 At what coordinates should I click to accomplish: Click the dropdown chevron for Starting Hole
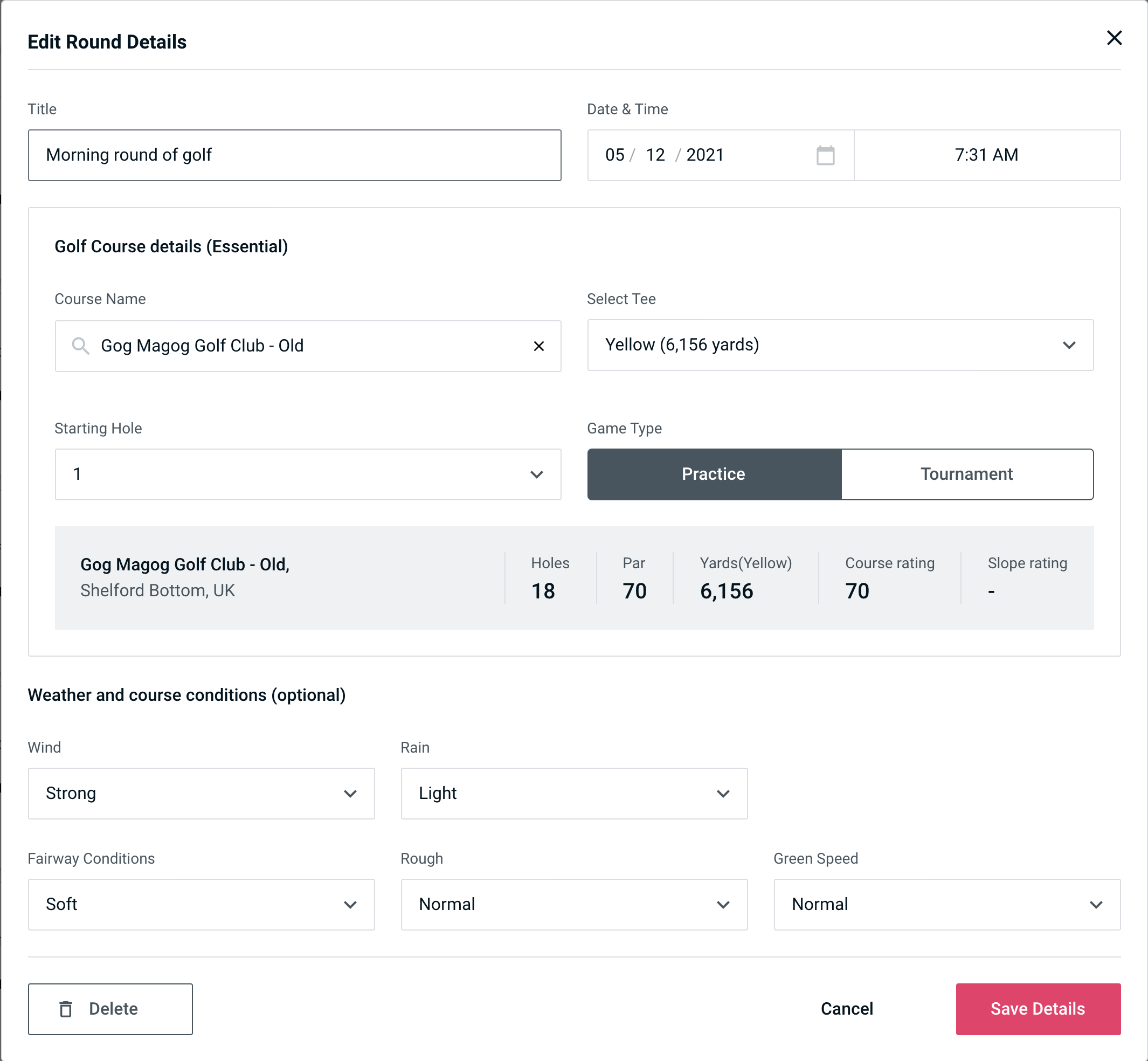click(x=536, y=475)
